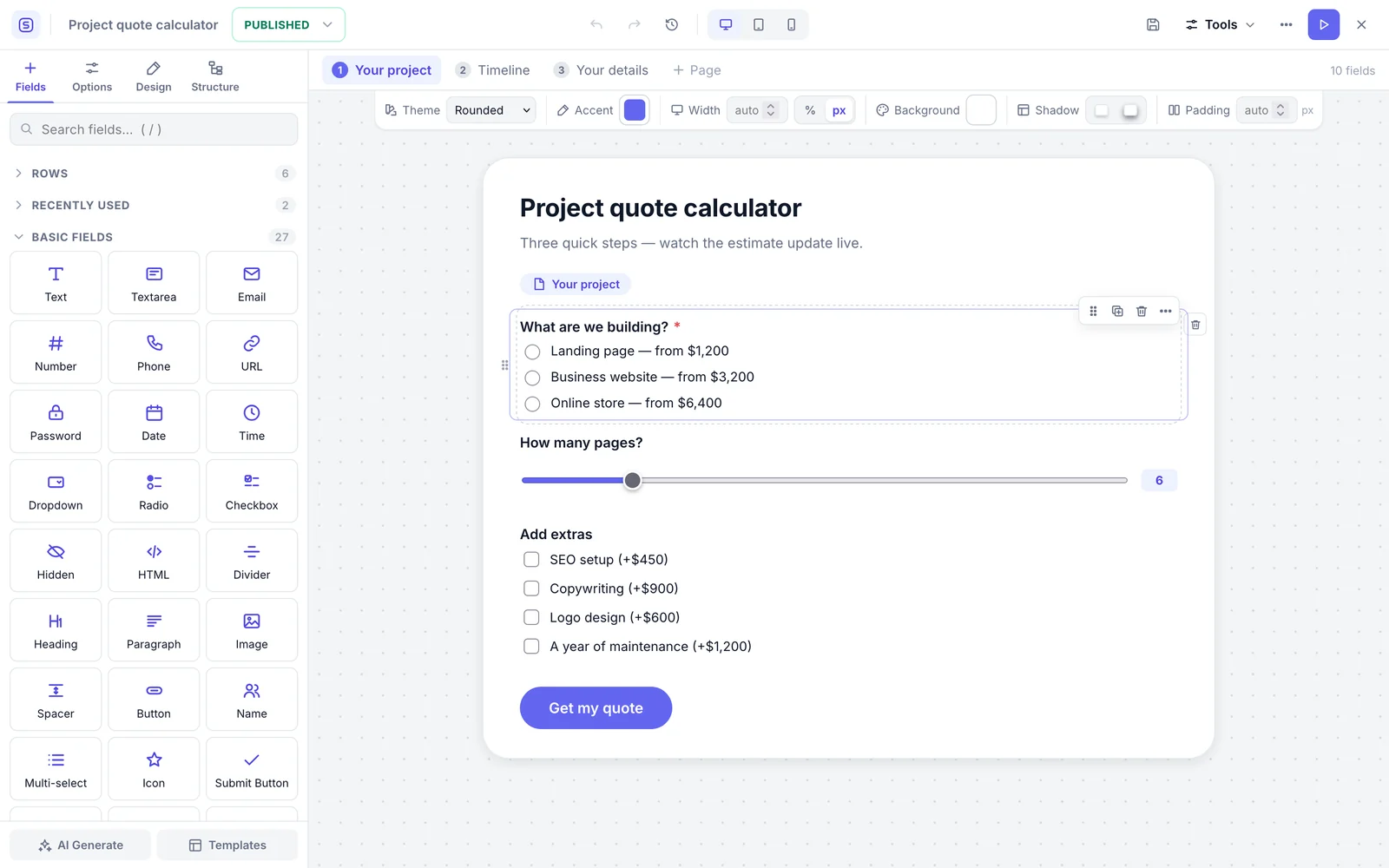
Task: Switch to desktop preview icon
Action: [726, 24]
